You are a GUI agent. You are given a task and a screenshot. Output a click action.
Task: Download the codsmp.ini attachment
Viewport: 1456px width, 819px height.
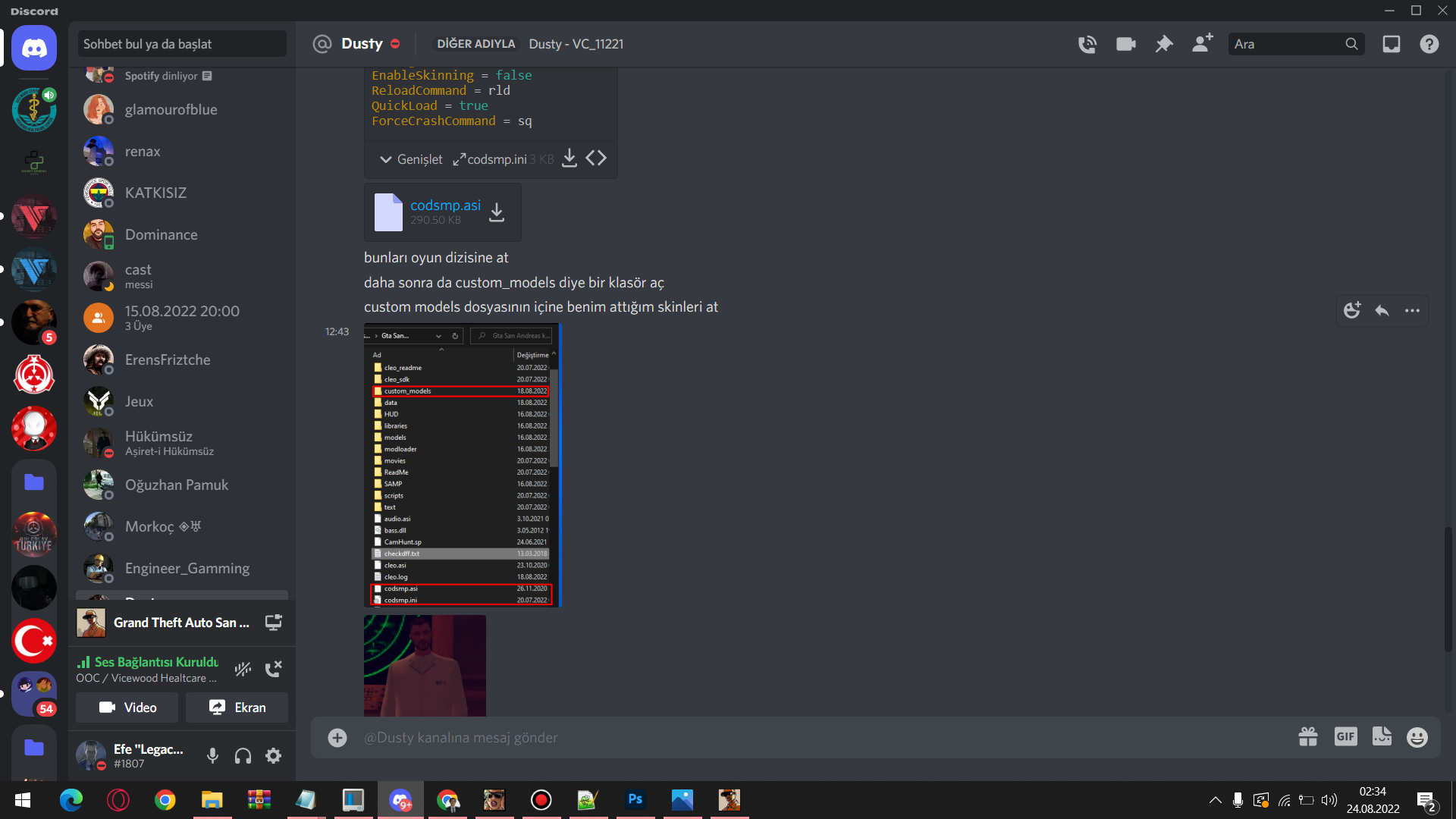pos(570,158)
